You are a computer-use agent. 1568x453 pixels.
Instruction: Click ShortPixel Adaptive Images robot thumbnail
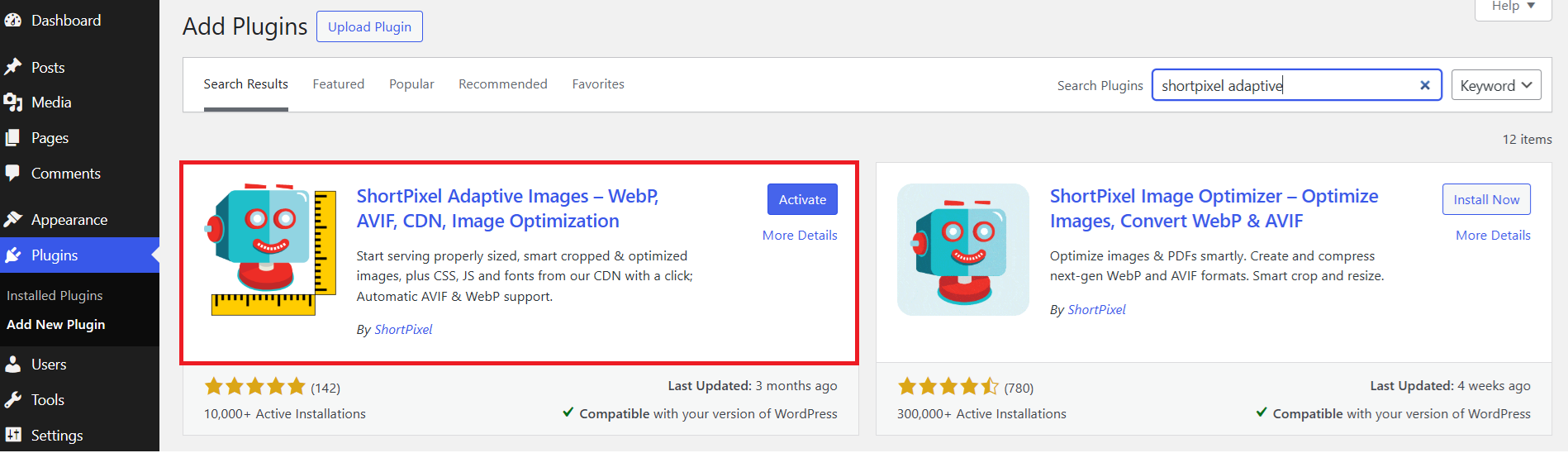click(x=271, y=250)
